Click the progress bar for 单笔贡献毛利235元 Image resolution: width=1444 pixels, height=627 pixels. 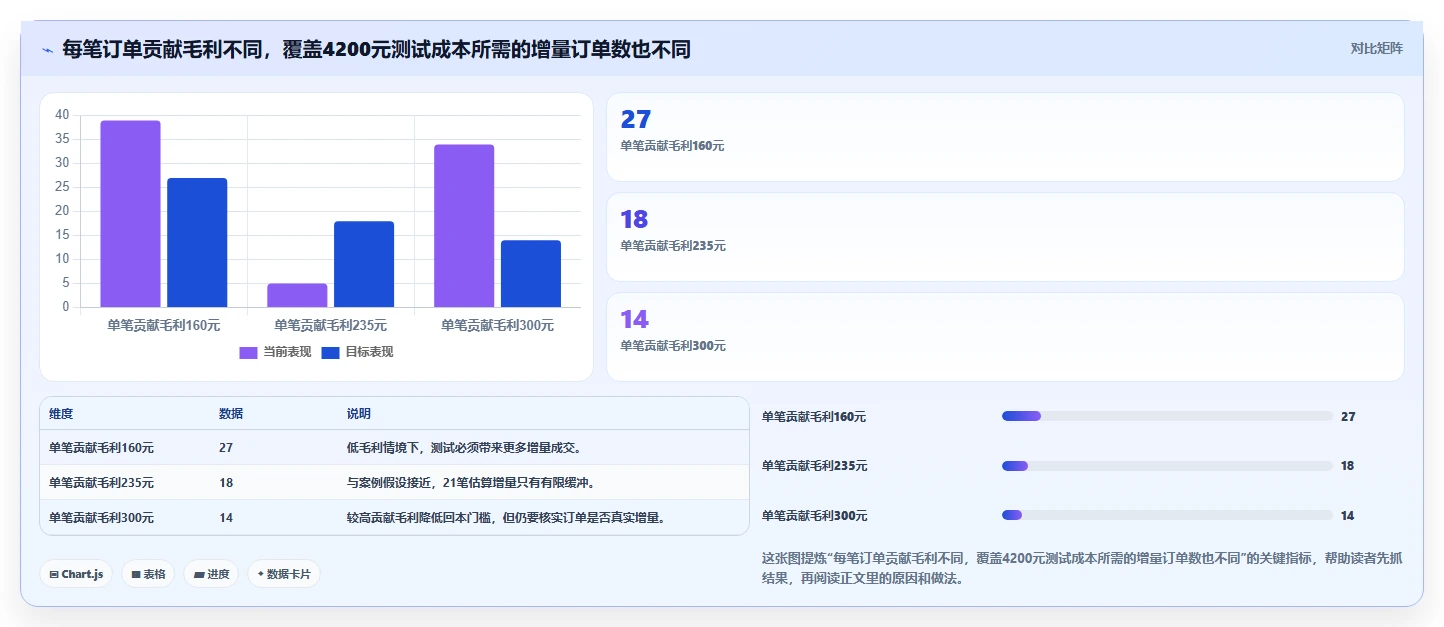pyautogui.click(x=1167, y=466)
